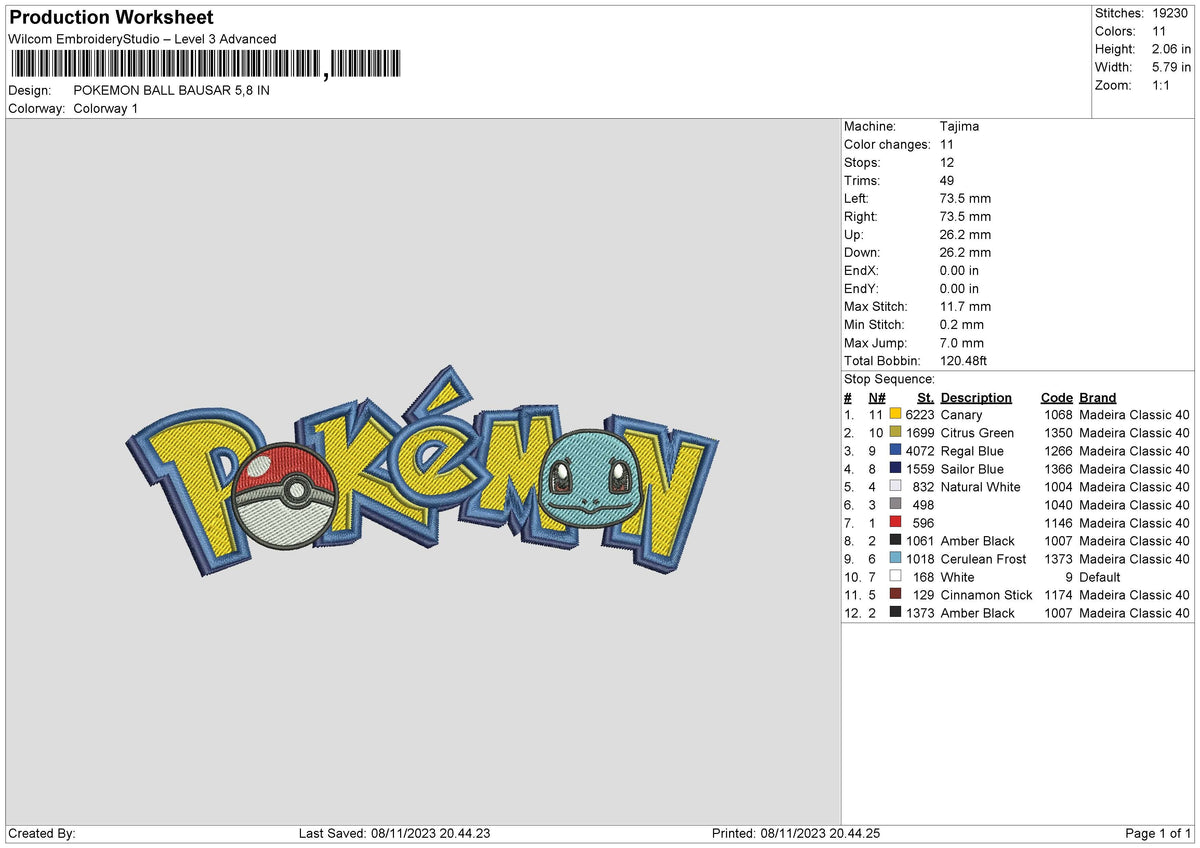Click the Amber Black swatch in row 12
The height and width of the screenshot is (848, 1200).
[x=895, y=612]
